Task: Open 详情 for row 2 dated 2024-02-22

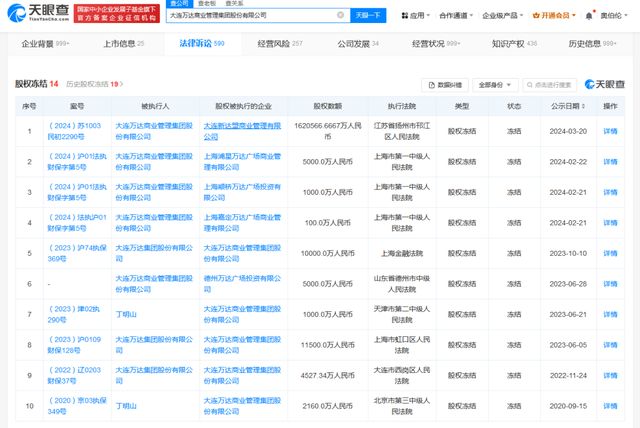Action: point(610,162)
